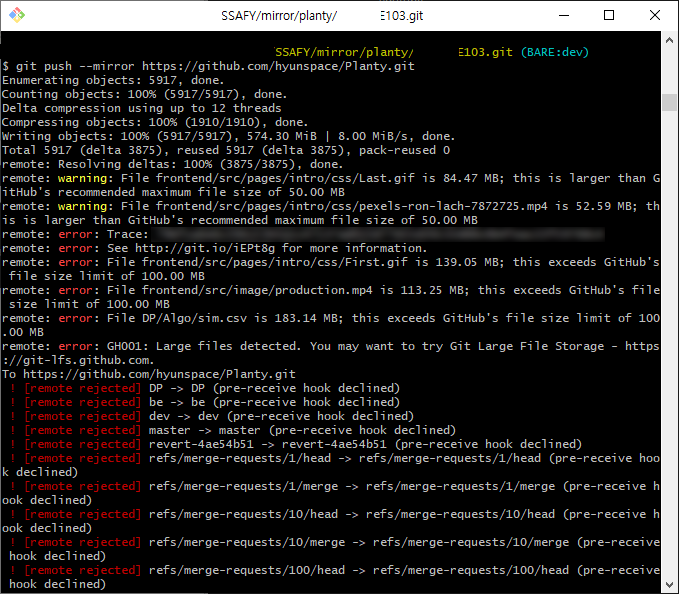Click the scrollbar up arrow
679x594 pixels.
[x=669, y=40]
